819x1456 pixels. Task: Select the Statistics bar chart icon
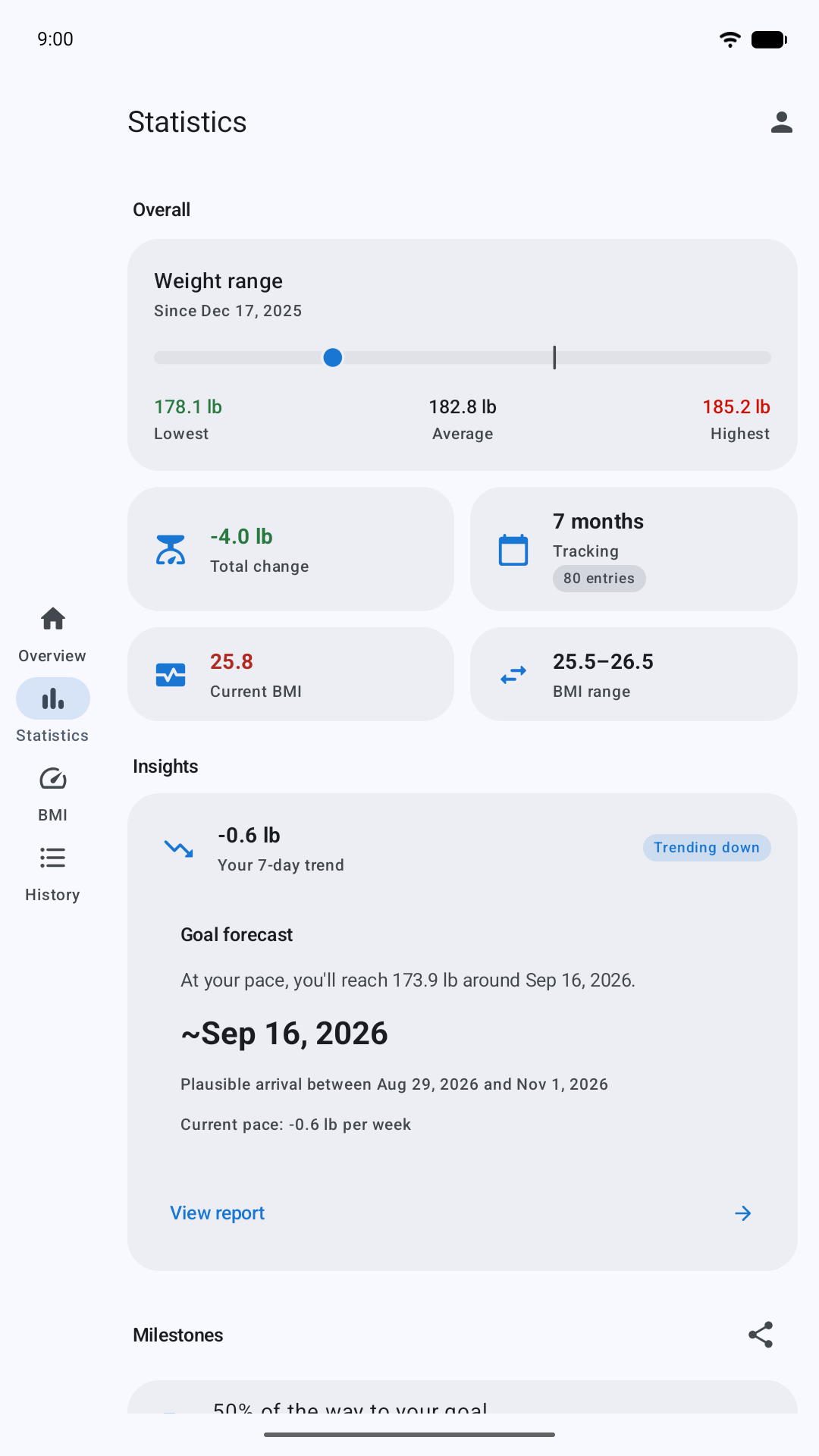click(x=53, y=698)
